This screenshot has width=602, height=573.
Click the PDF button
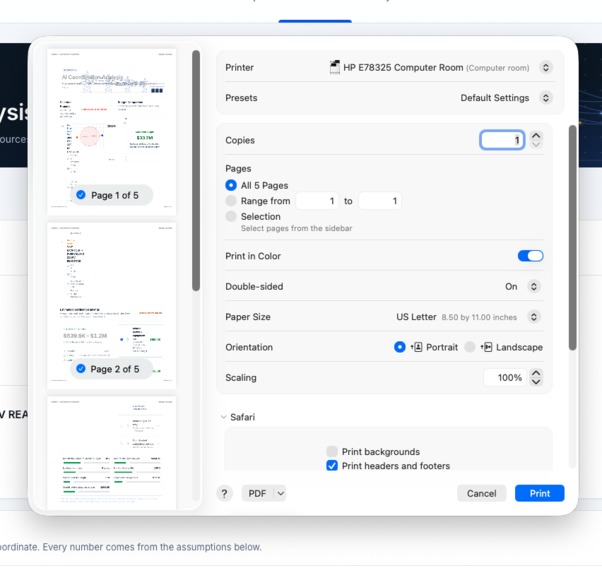coord(258,493)
